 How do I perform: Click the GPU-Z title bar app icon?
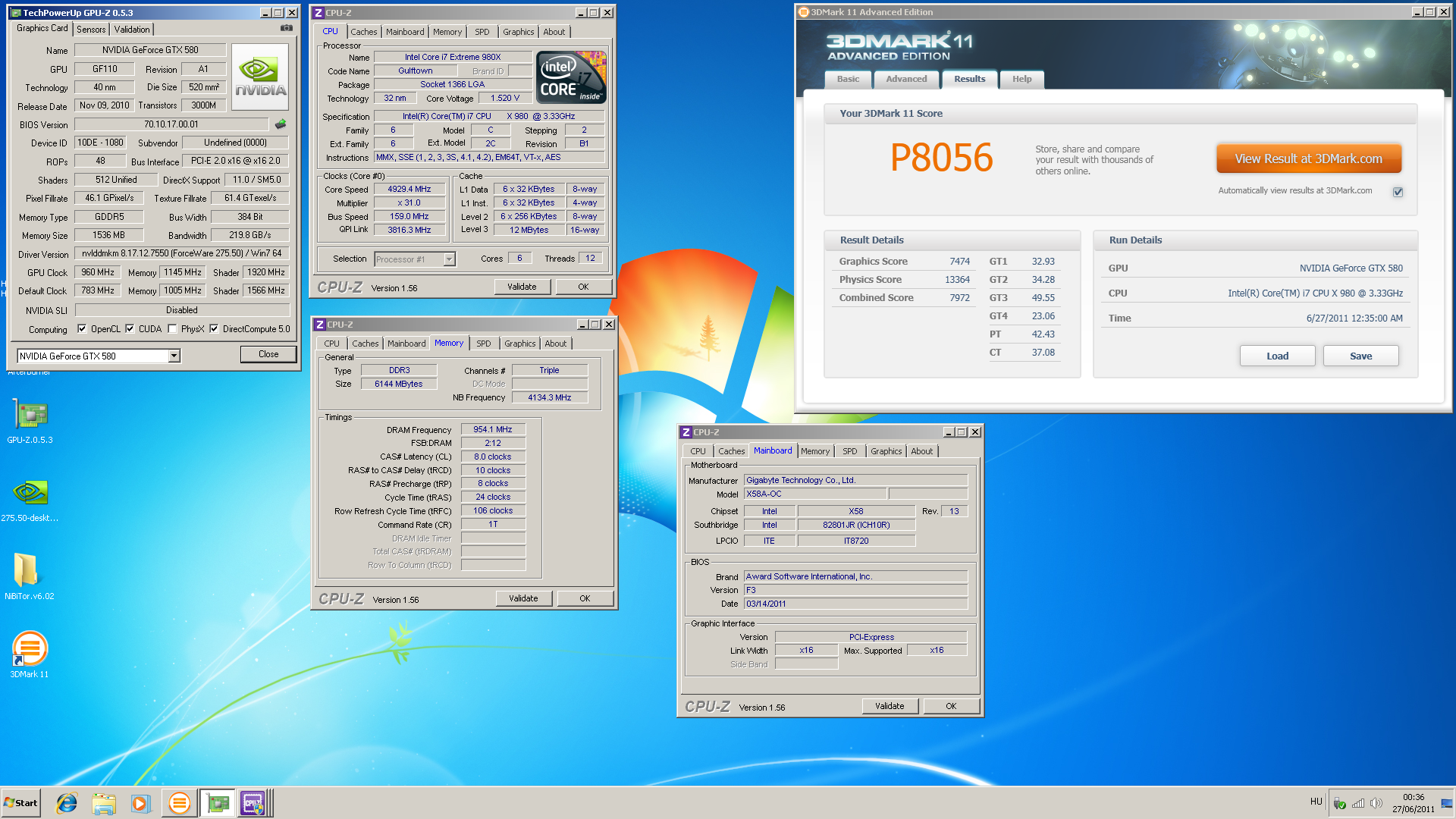[16, 13]
